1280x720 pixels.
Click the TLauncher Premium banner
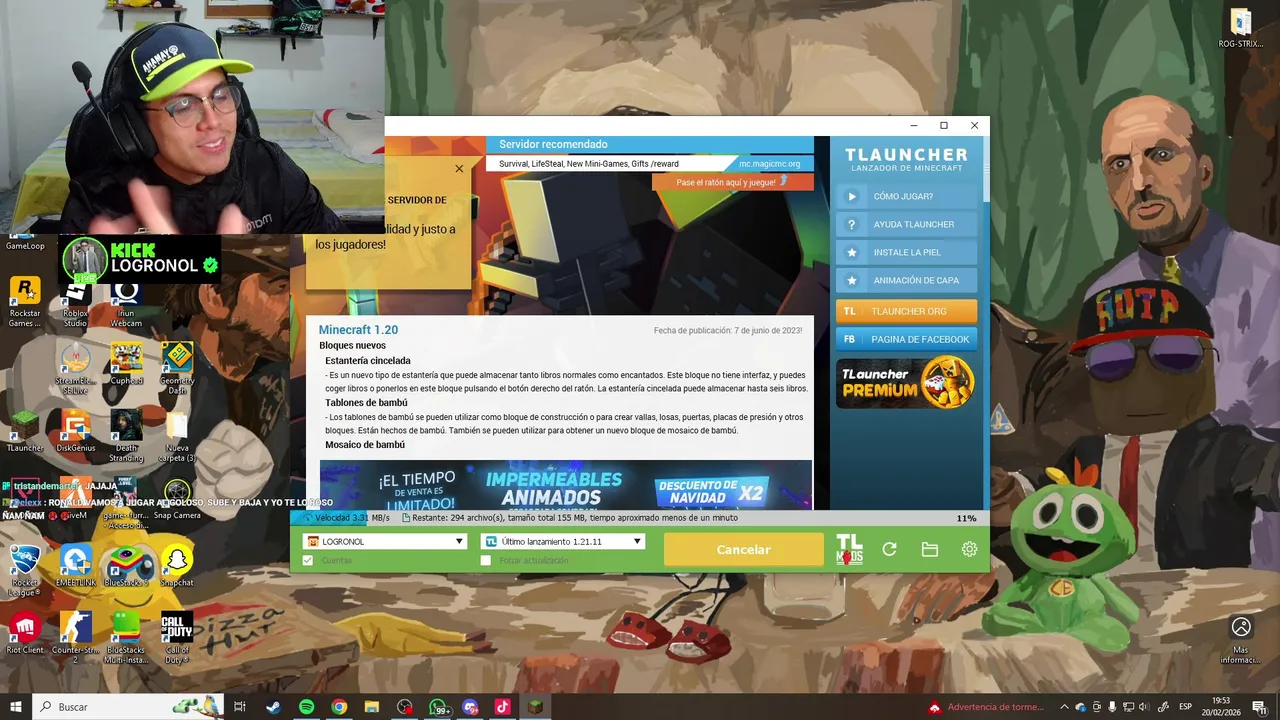pyautogui.click(x=906, y=383)
